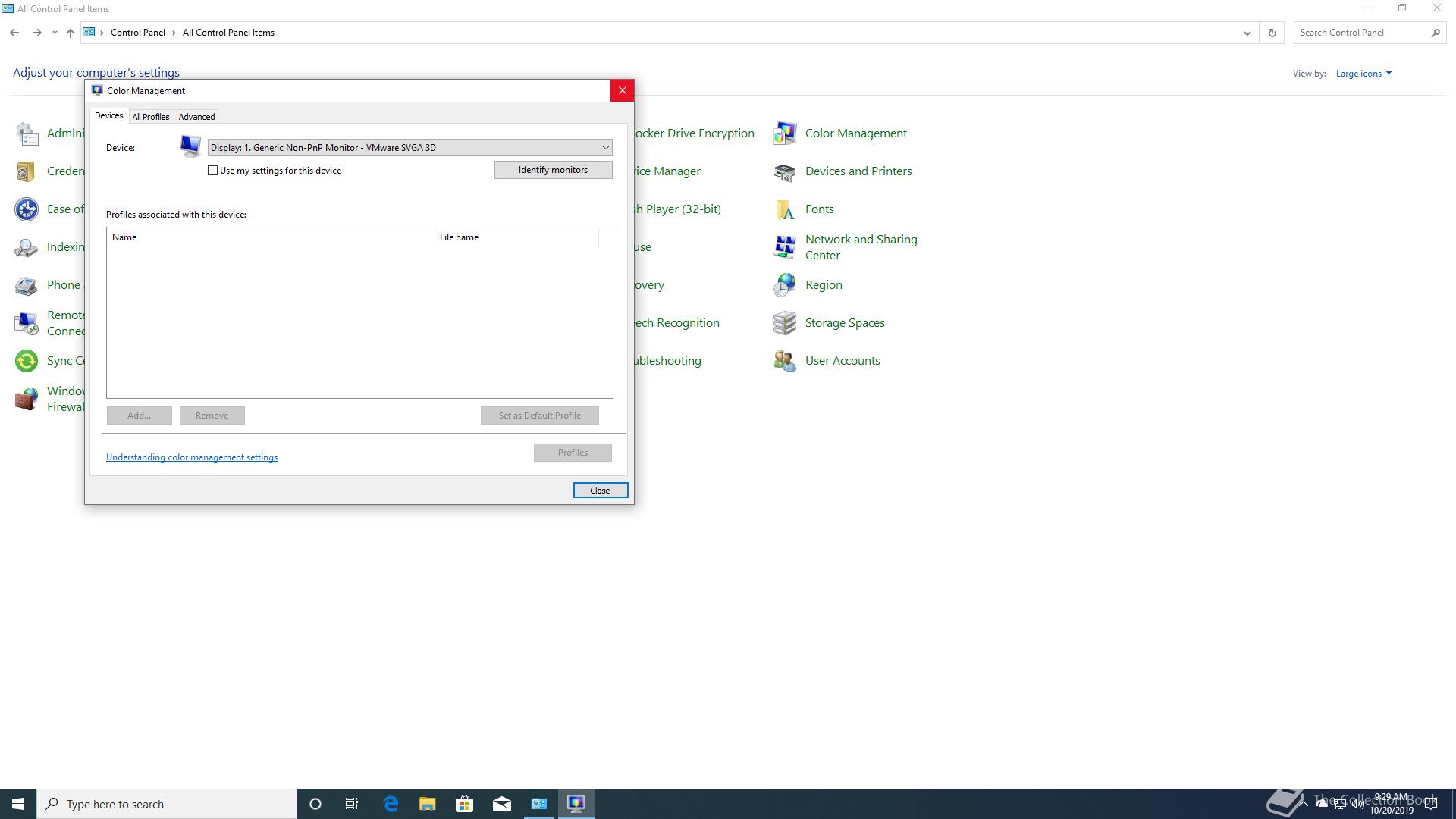Open Indexing Options icon
The height and width of the screenshot is (819, 1456).
[x=27, y=247]
